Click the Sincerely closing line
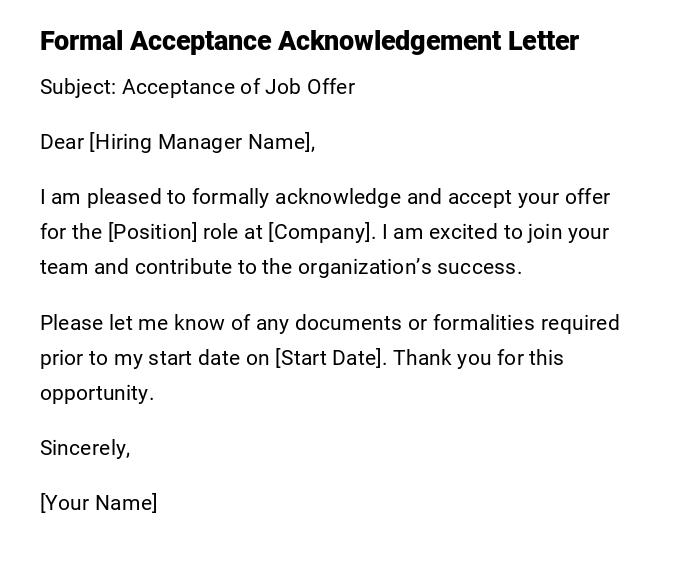Image resolution: width=700 pixels, height=566 pixels. click(85, 448)
